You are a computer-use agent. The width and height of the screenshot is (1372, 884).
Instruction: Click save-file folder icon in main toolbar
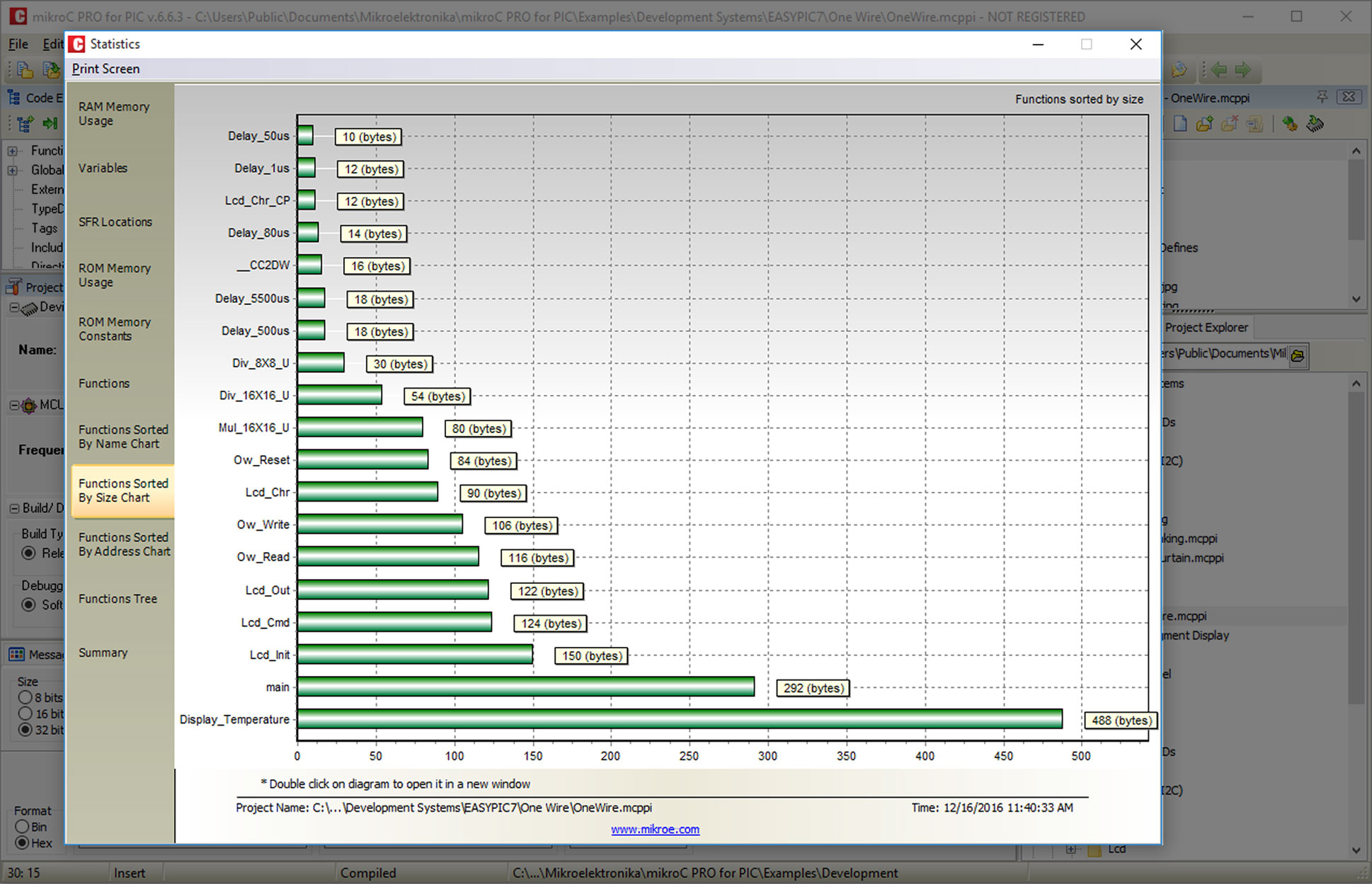(51, 69)
